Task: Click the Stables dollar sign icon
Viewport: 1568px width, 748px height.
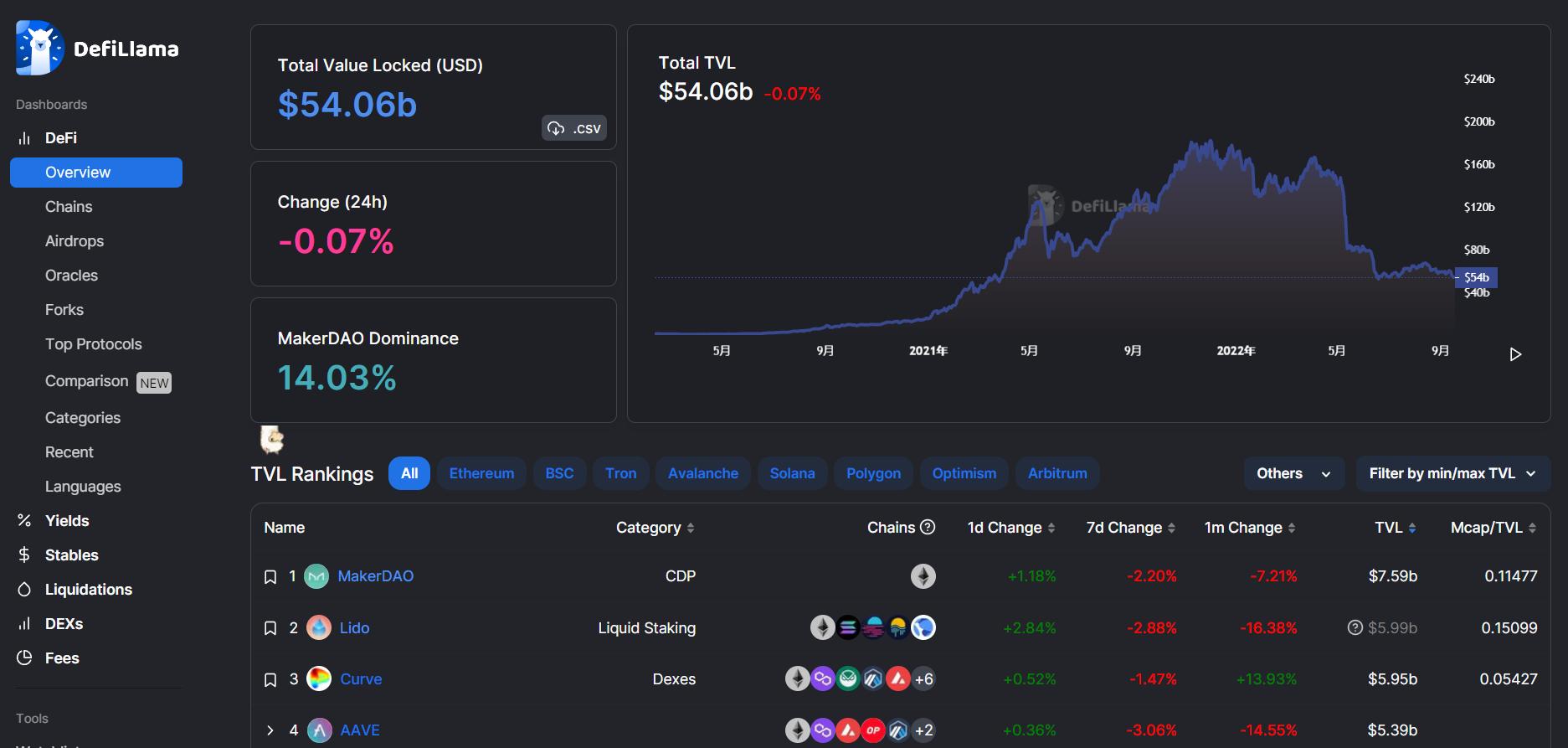Action: click(x=24, y=555)
